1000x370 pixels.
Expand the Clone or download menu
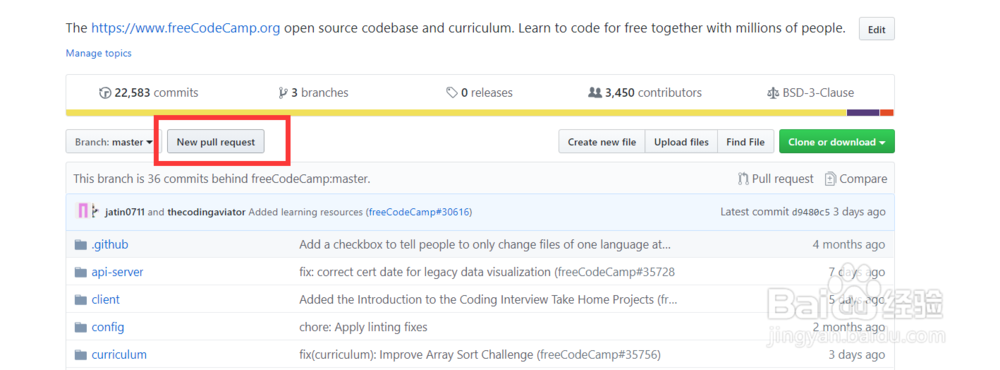coord(837,142)
